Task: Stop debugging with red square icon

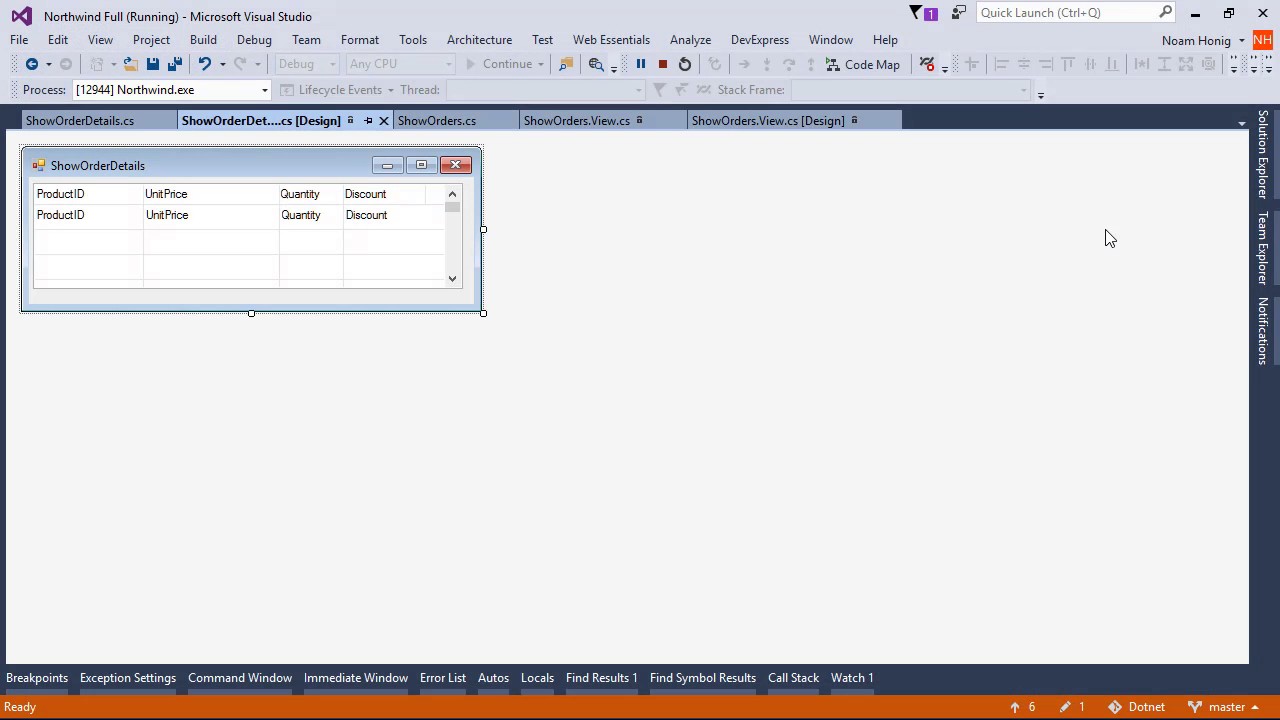Action: click(x=662, y=64)
